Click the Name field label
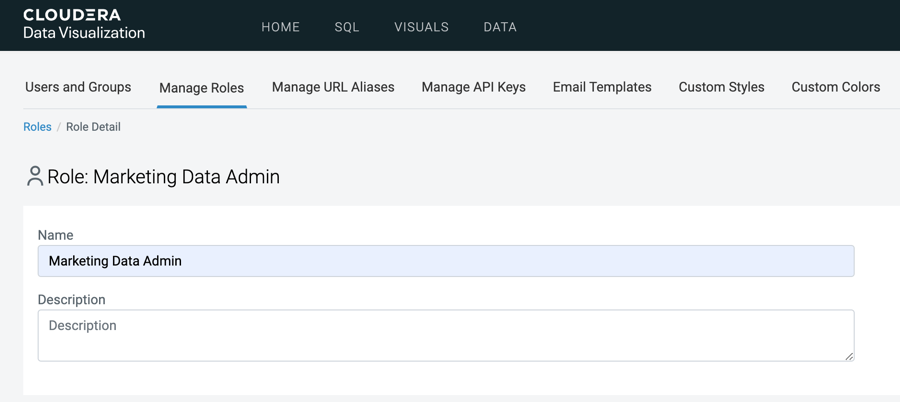Viewport: 900px width, 402px height. coord(55,235)
